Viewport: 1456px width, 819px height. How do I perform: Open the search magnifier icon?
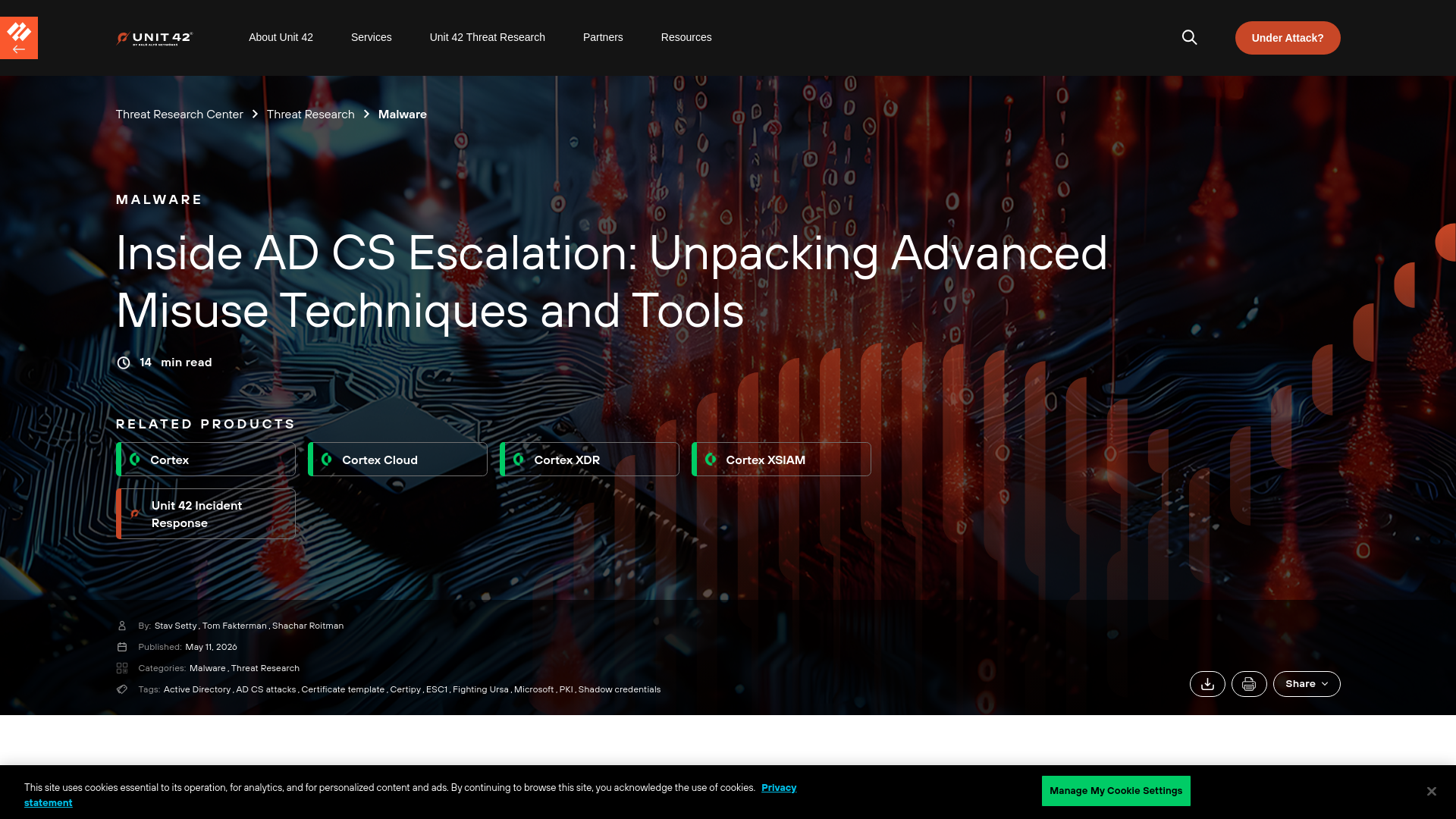tap(1189, 37)
